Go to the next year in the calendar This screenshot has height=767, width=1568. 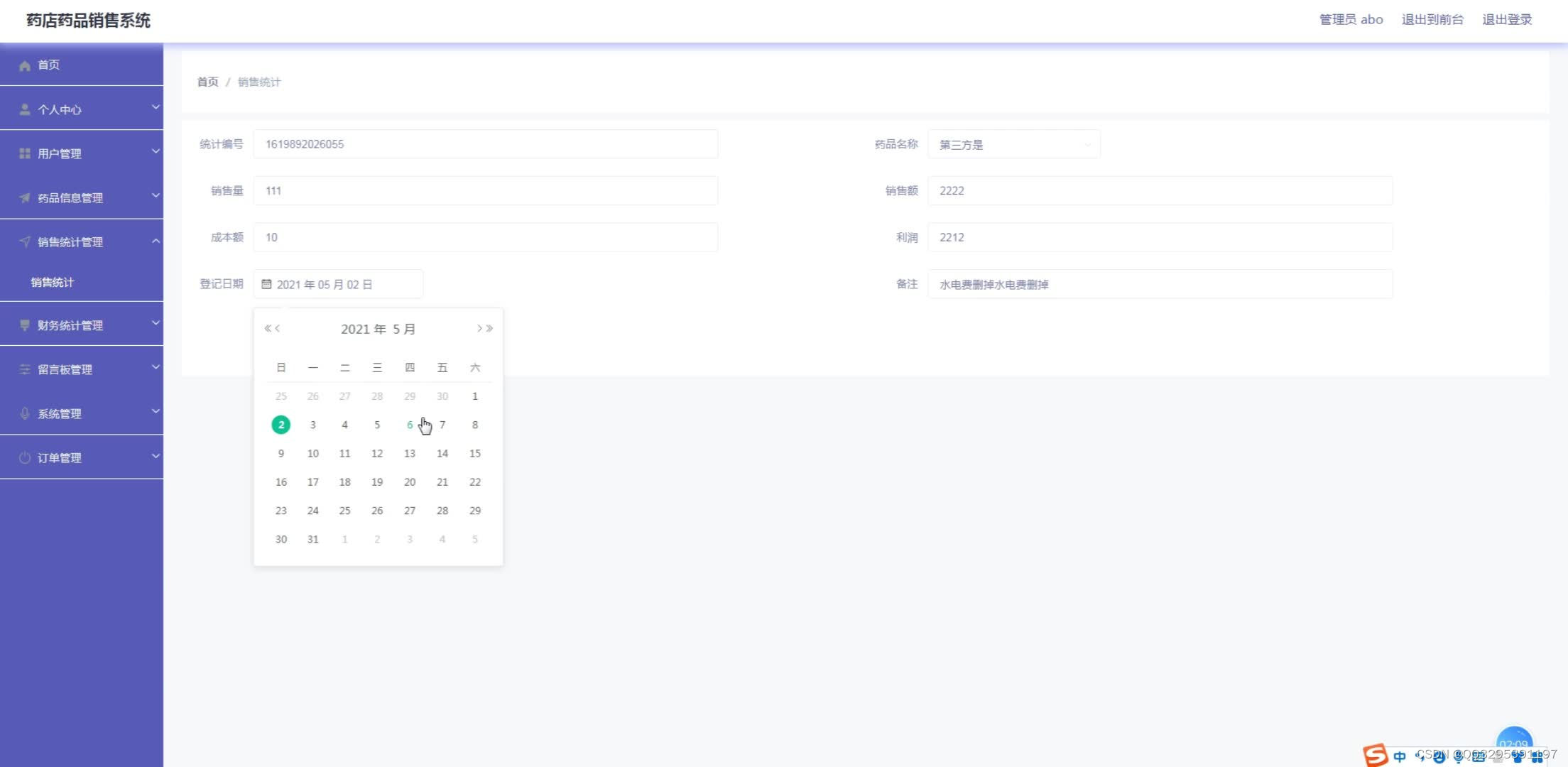[x=489, y=328]
